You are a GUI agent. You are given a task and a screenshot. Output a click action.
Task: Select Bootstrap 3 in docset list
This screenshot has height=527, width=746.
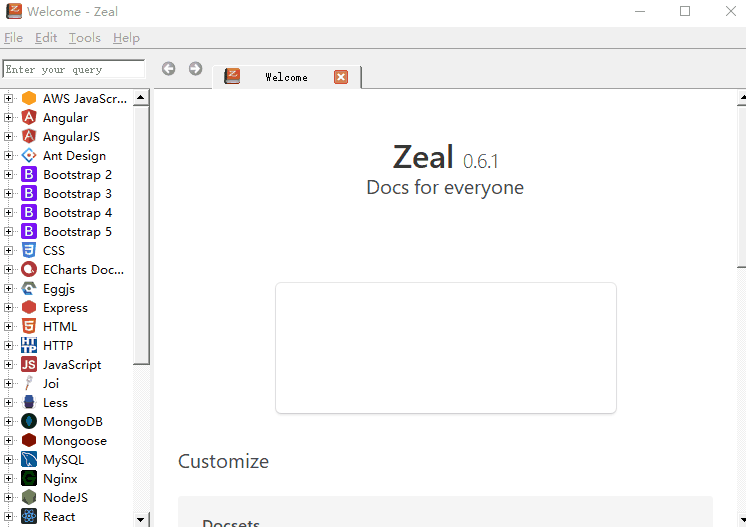[x=78, y=194]
